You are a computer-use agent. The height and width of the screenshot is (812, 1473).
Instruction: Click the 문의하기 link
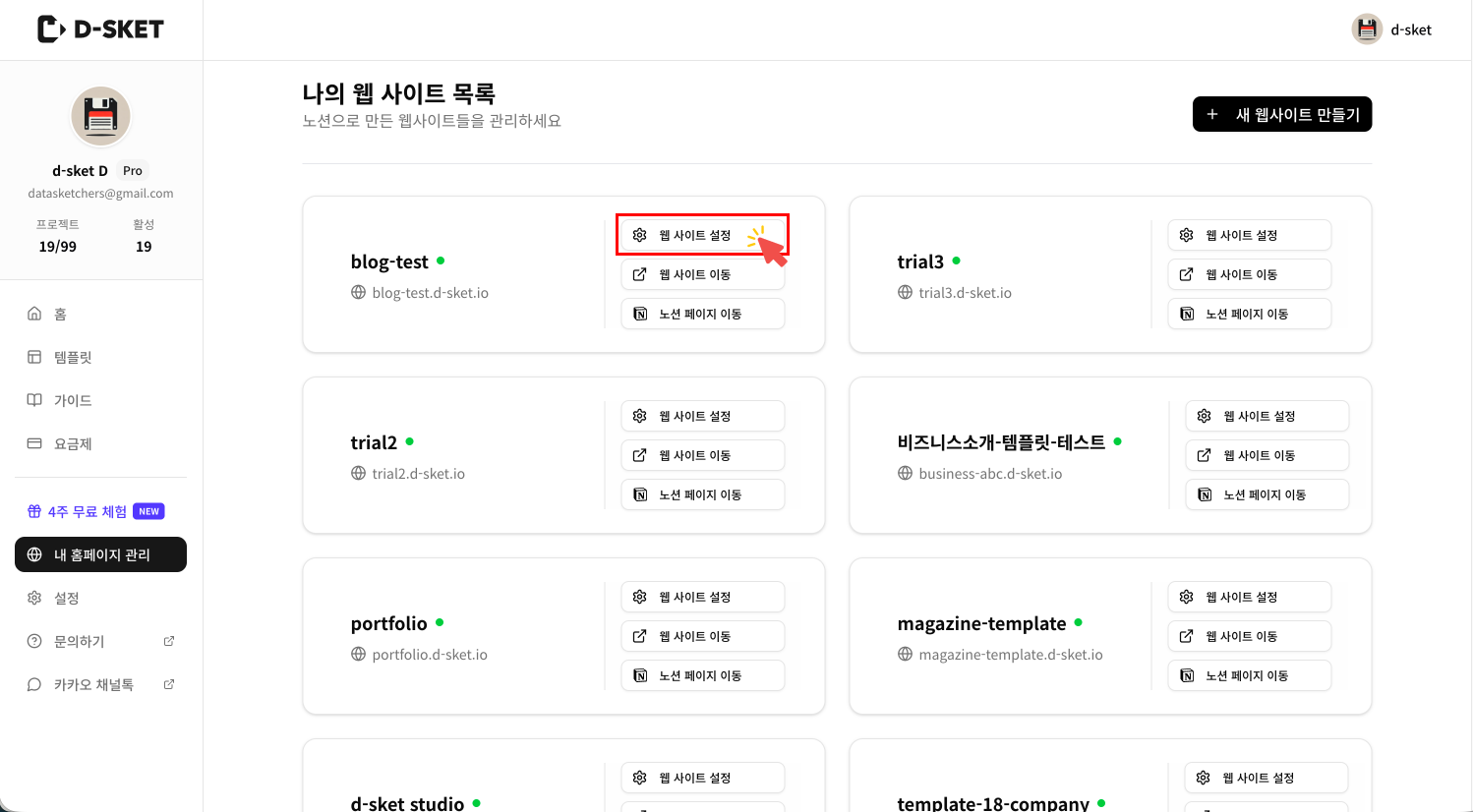[79, 640]
